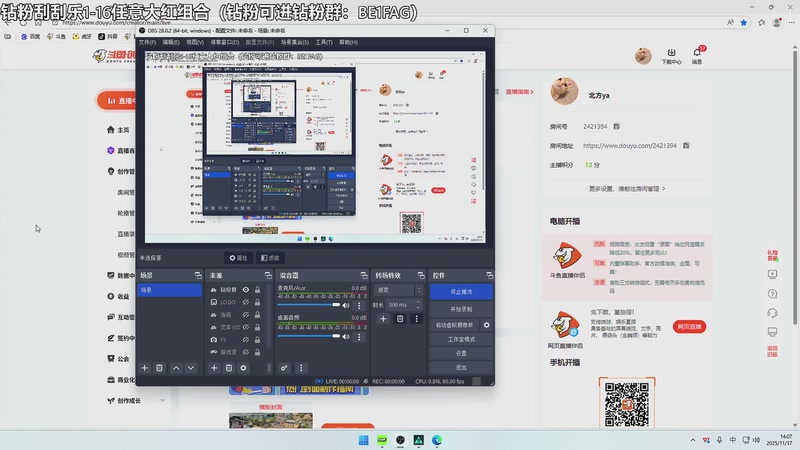Image resolution: width=800 pixels, height=450 pixels.
Task: Copy the room number 2421394
Action: coord(616,127)
